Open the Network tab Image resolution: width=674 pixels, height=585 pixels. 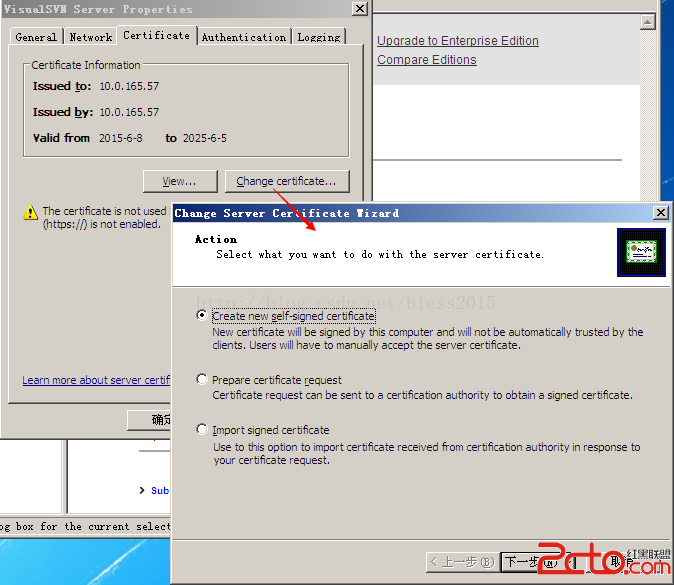point(91,37)
